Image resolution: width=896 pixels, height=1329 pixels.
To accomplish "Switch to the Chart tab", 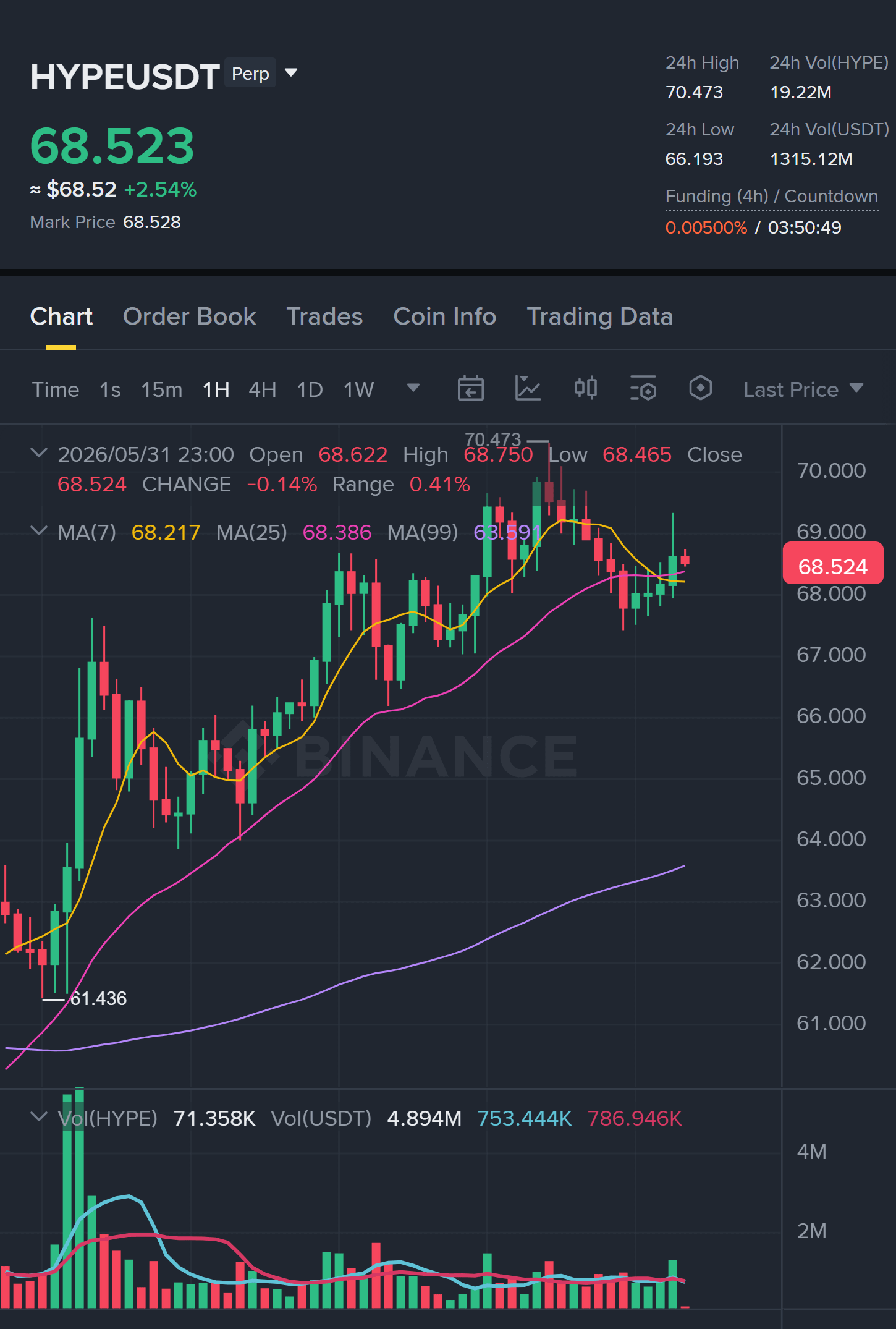I will pos(61,316).
